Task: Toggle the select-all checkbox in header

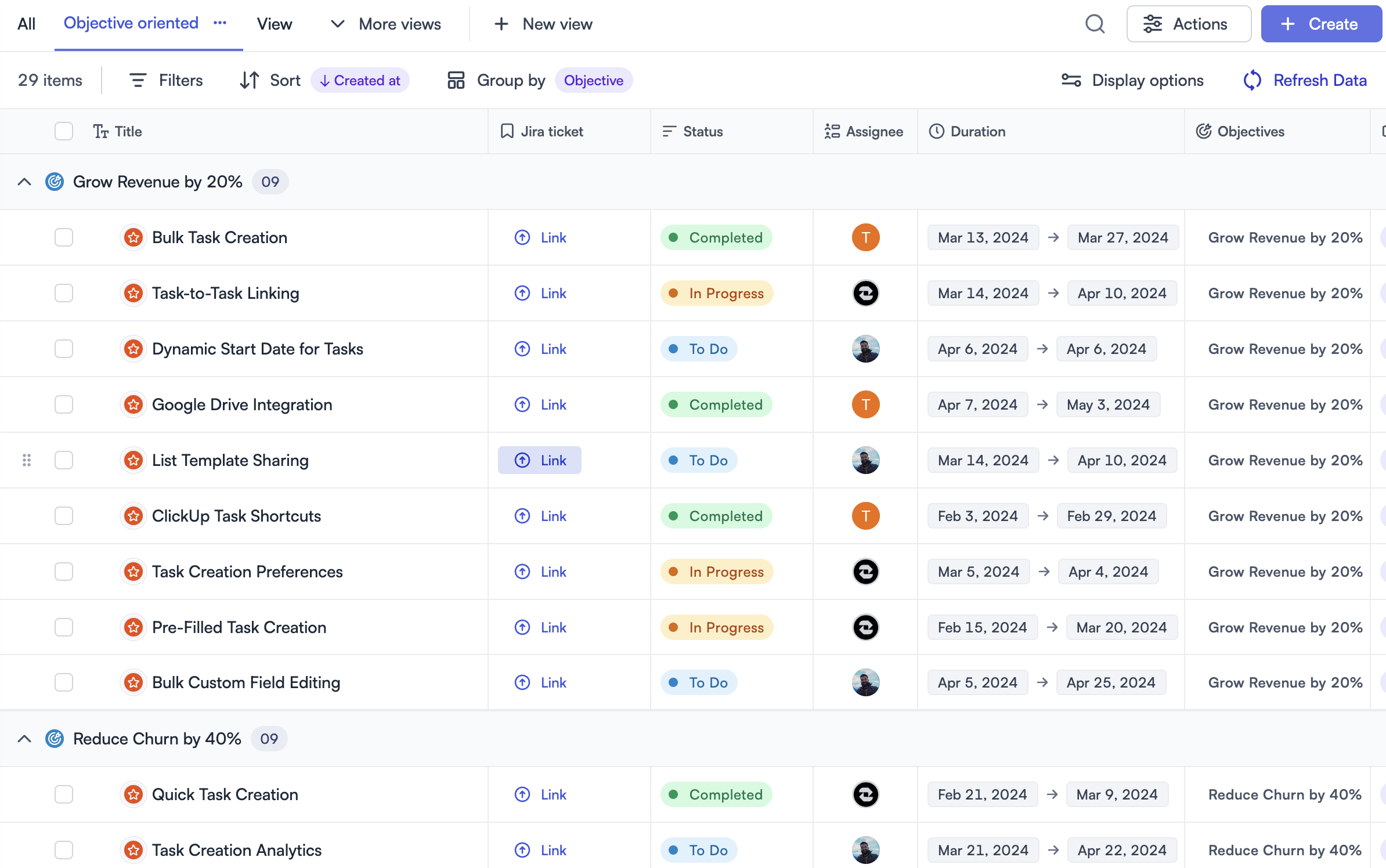Action: point(64,131)
